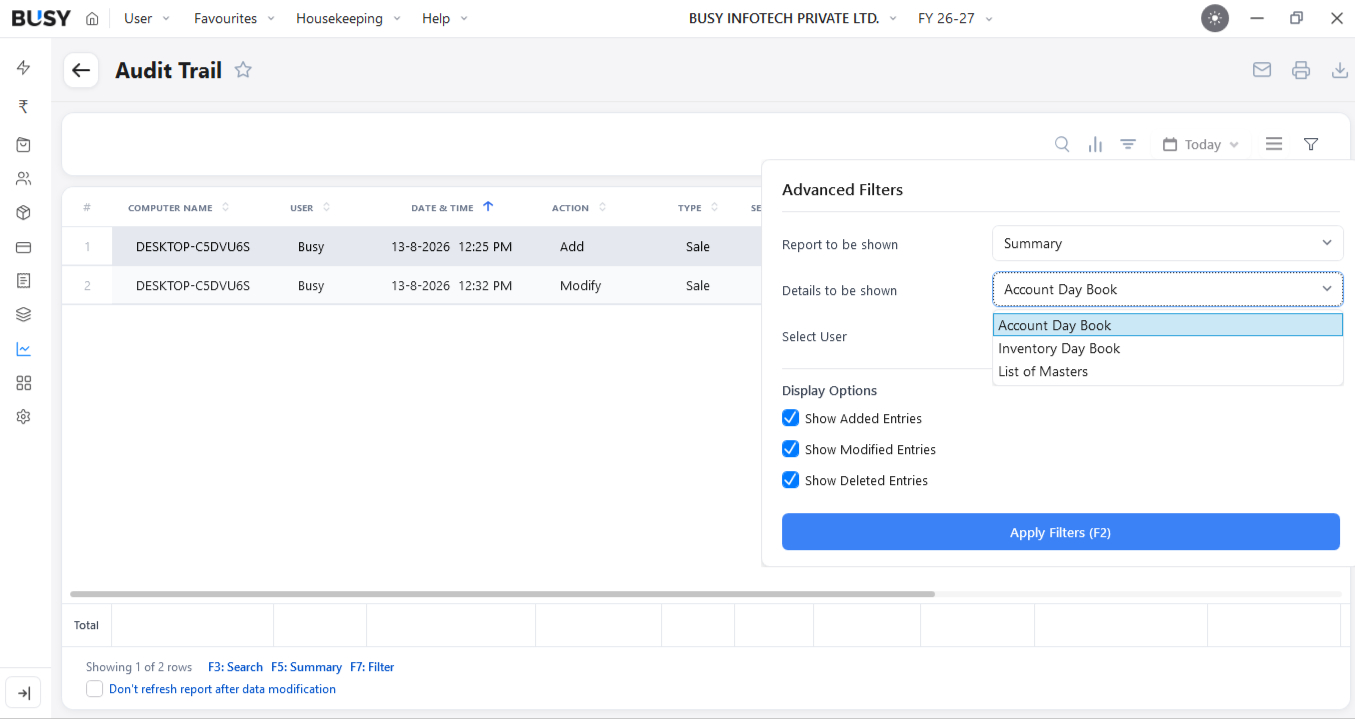Select List of Masters option
Viewport: 1355px width, 719px height.
pos(1167,371)
